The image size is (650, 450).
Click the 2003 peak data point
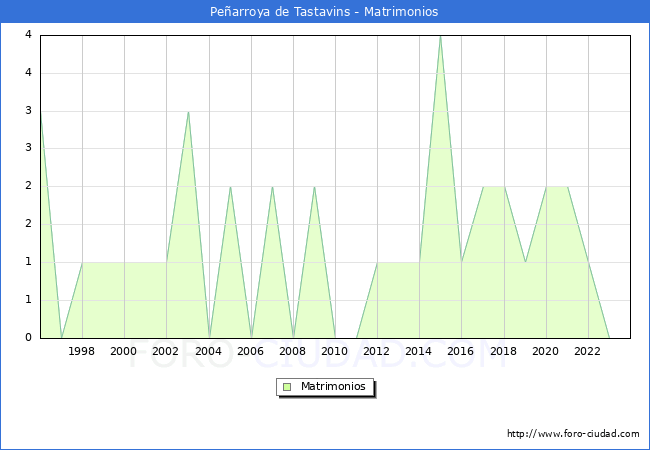tap(188, 111)
